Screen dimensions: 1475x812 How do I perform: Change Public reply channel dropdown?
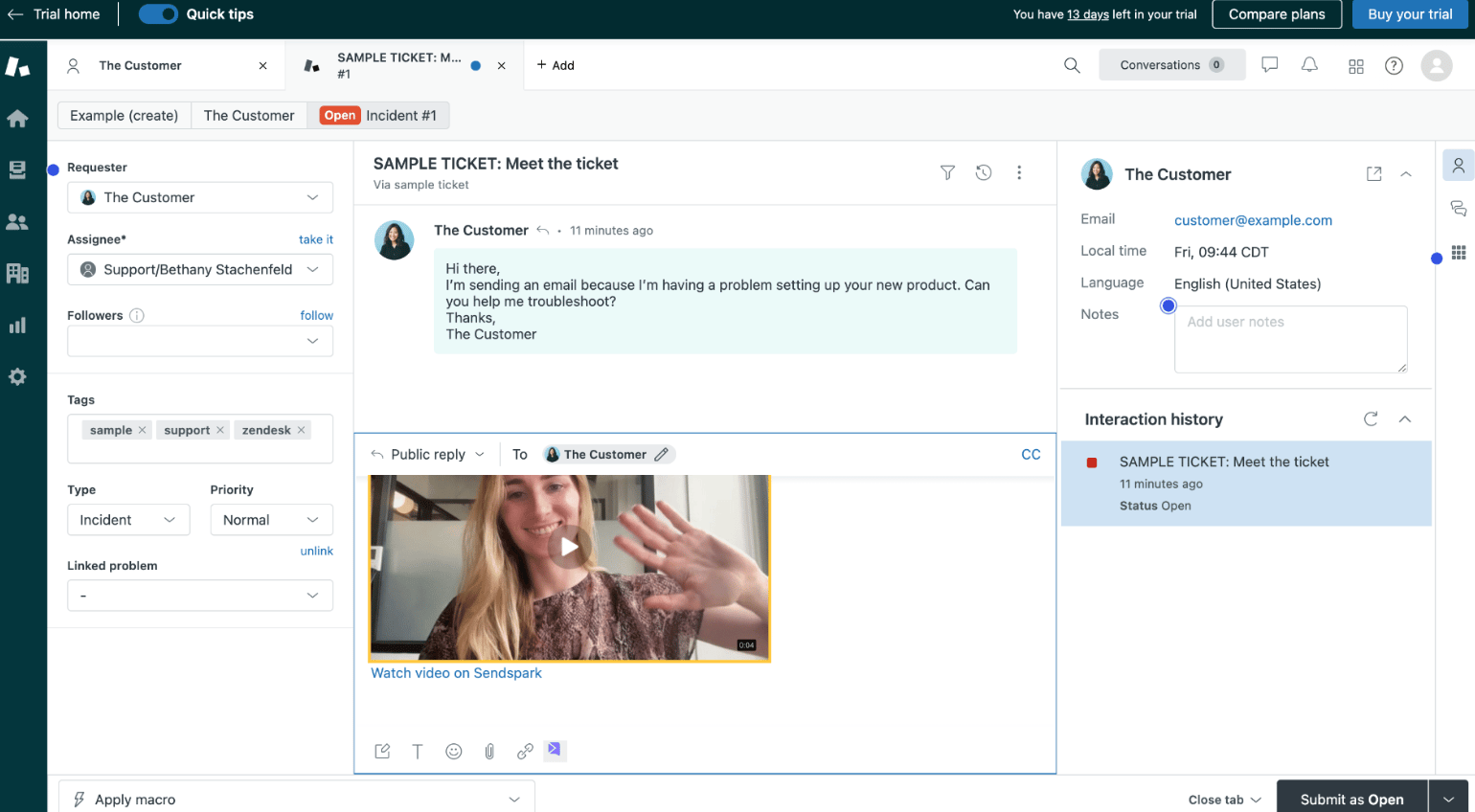pyautogui.click(x=428, y=455)
